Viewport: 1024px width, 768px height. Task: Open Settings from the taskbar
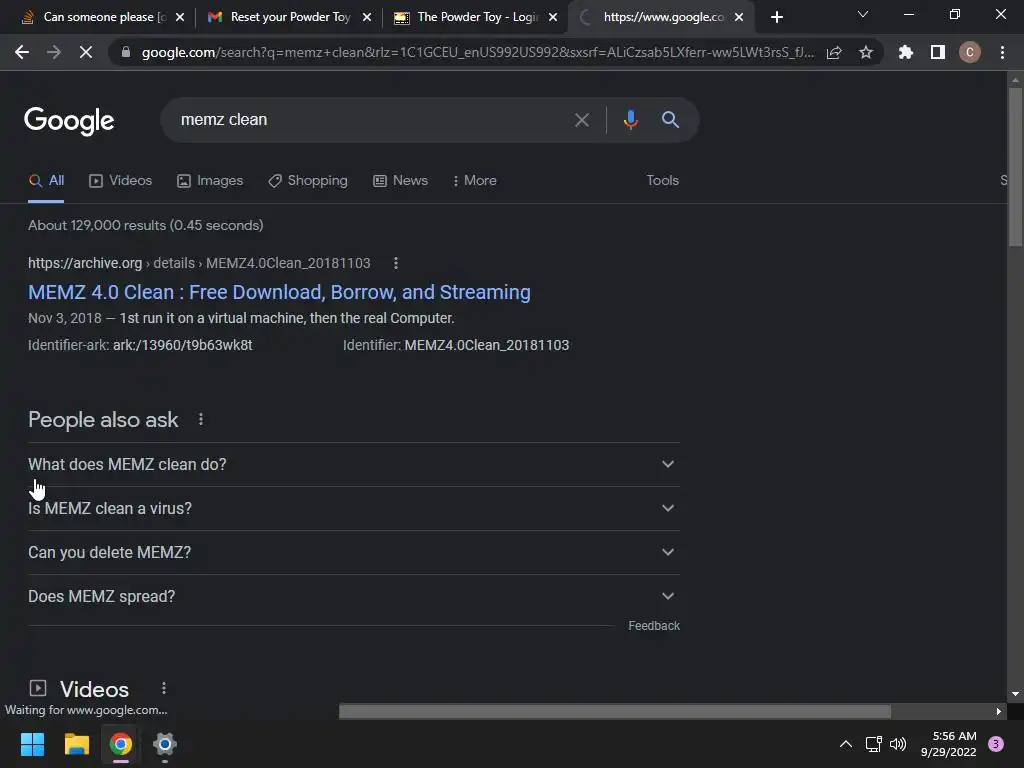165,744
